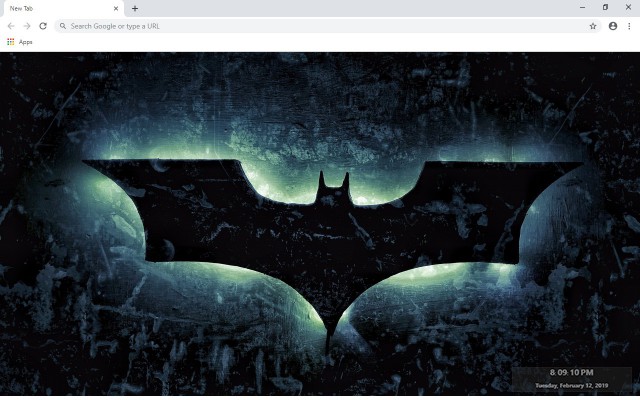Click the search magnifier in the address bar

63,26
